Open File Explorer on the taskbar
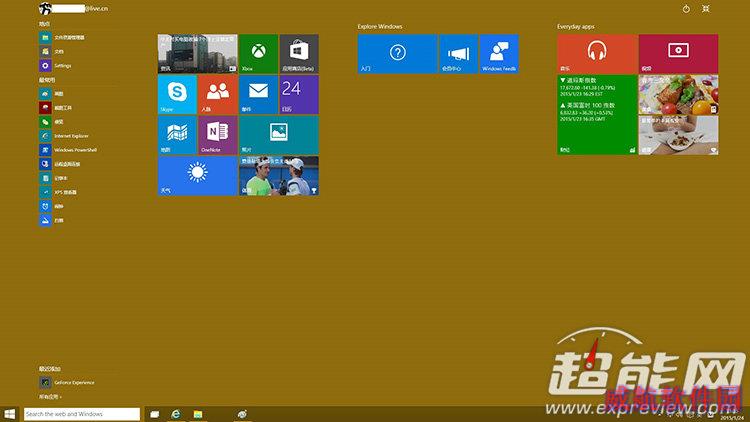The width and height of the screenshot is (750, 422). pyautogui.click(x=198, y=414)
